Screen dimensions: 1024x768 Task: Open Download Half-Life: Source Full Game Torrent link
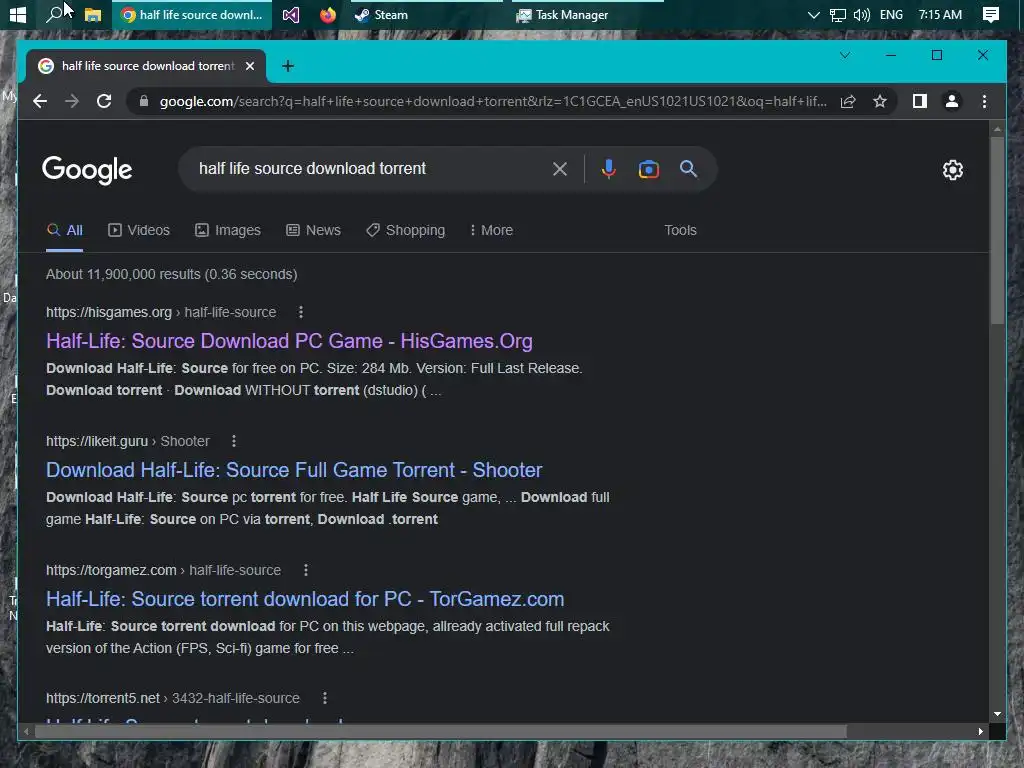294,470
